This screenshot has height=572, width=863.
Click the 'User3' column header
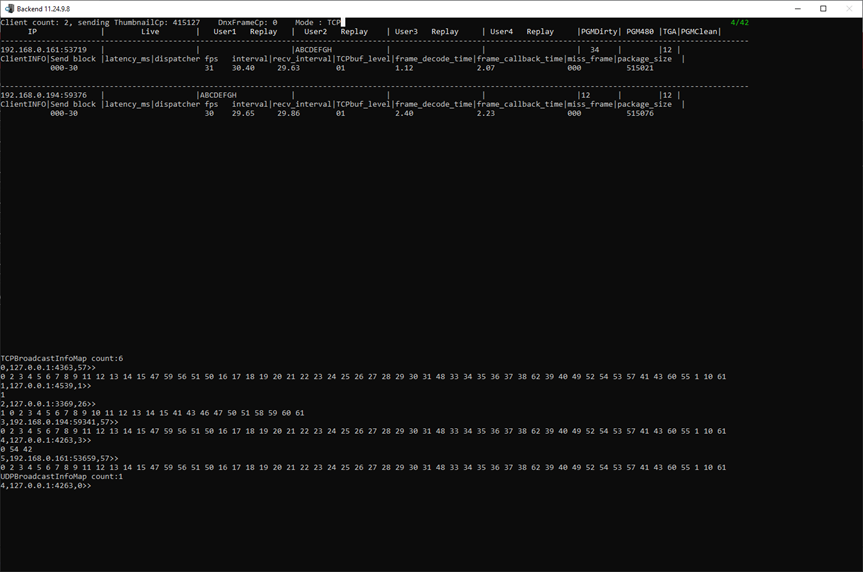tap(406, 31)
